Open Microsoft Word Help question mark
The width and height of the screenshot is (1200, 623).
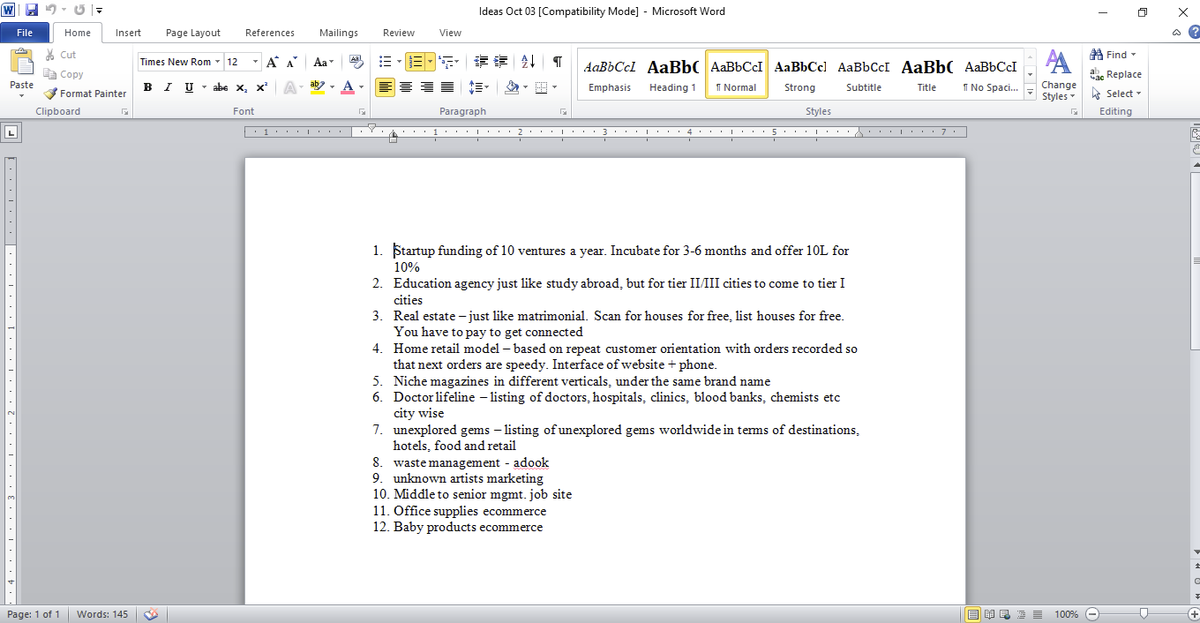tap(1193, 33)
